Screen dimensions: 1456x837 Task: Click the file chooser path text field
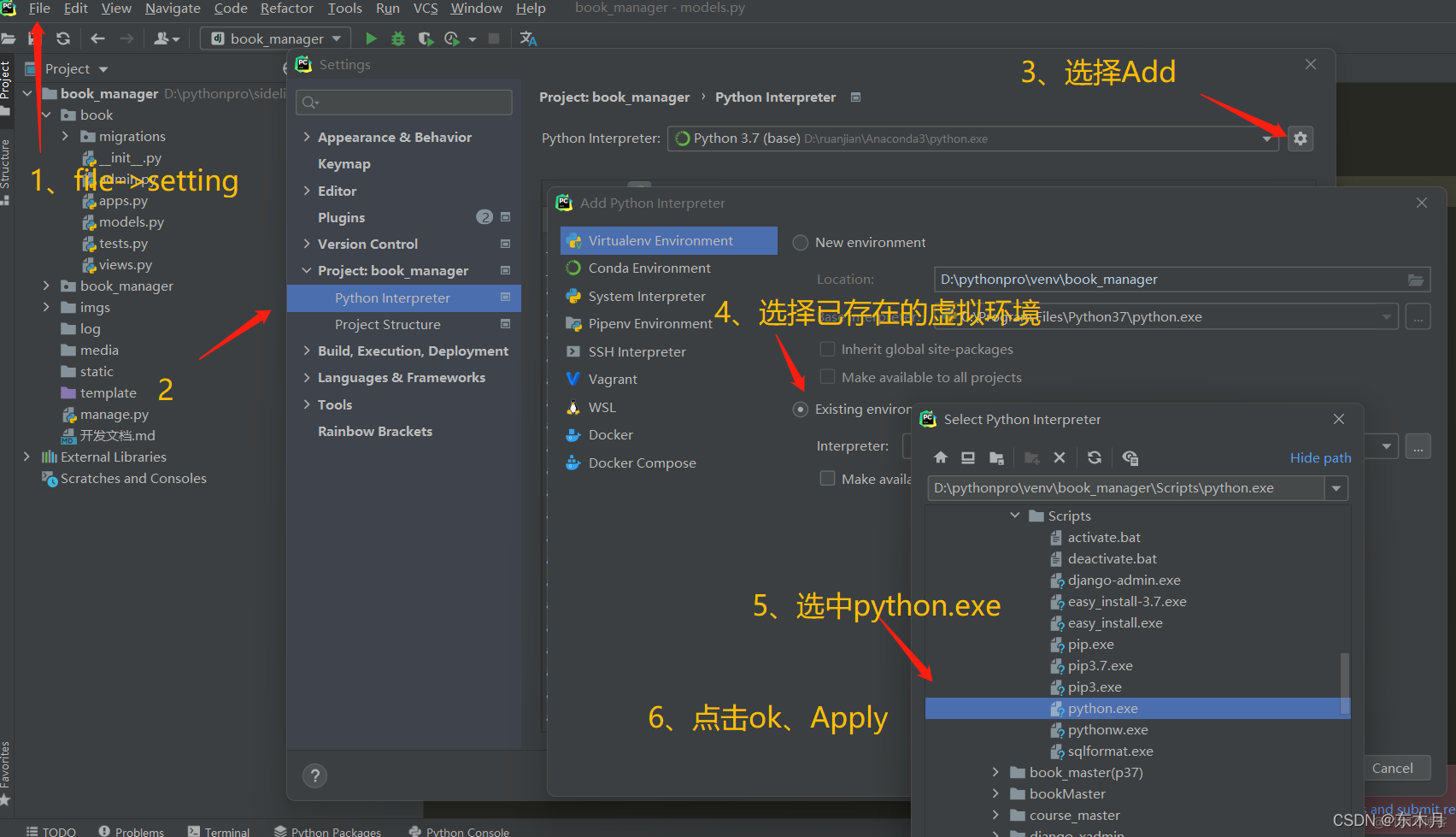tap(1126, 488)
